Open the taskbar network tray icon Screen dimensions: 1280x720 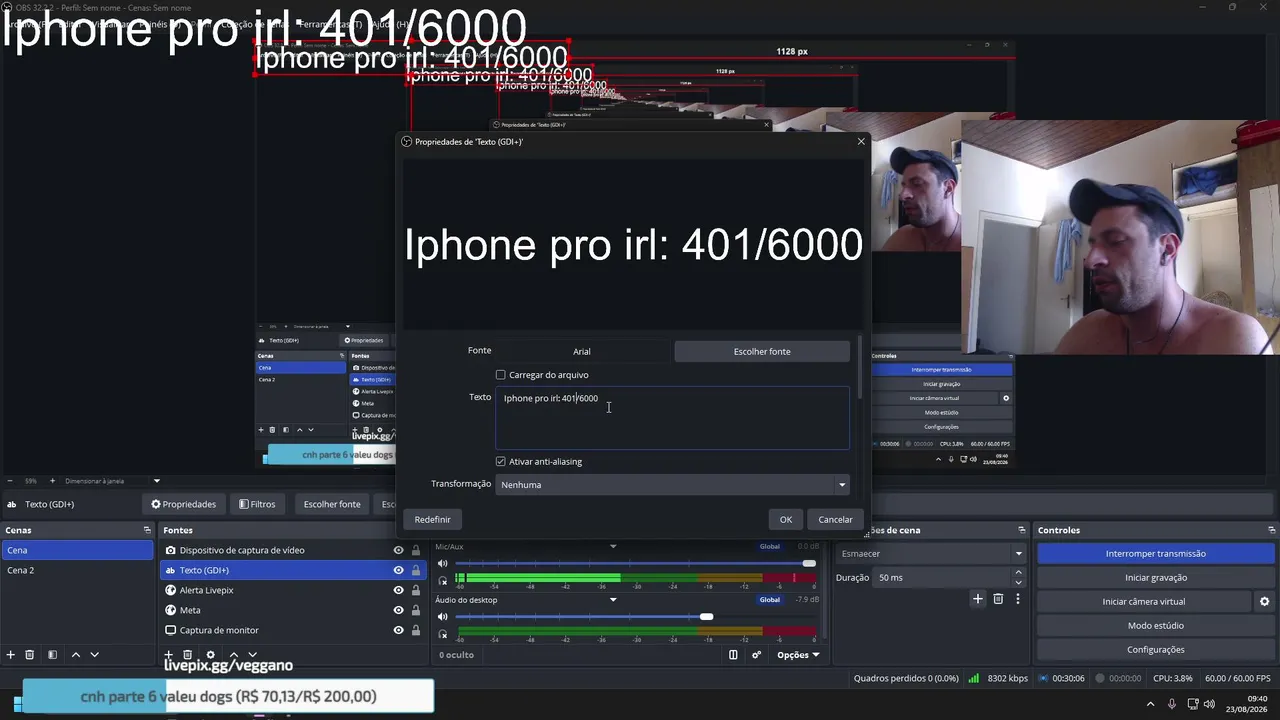(1191, 704)
